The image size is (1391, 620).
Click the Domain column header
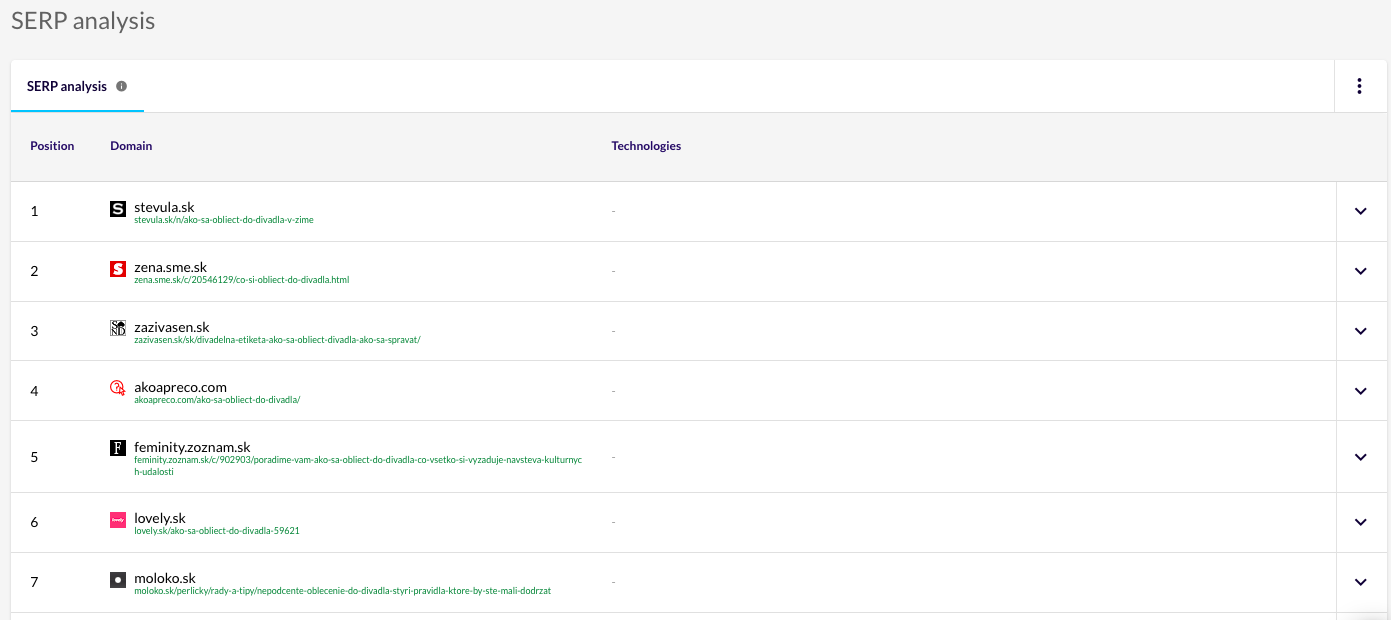131,146
